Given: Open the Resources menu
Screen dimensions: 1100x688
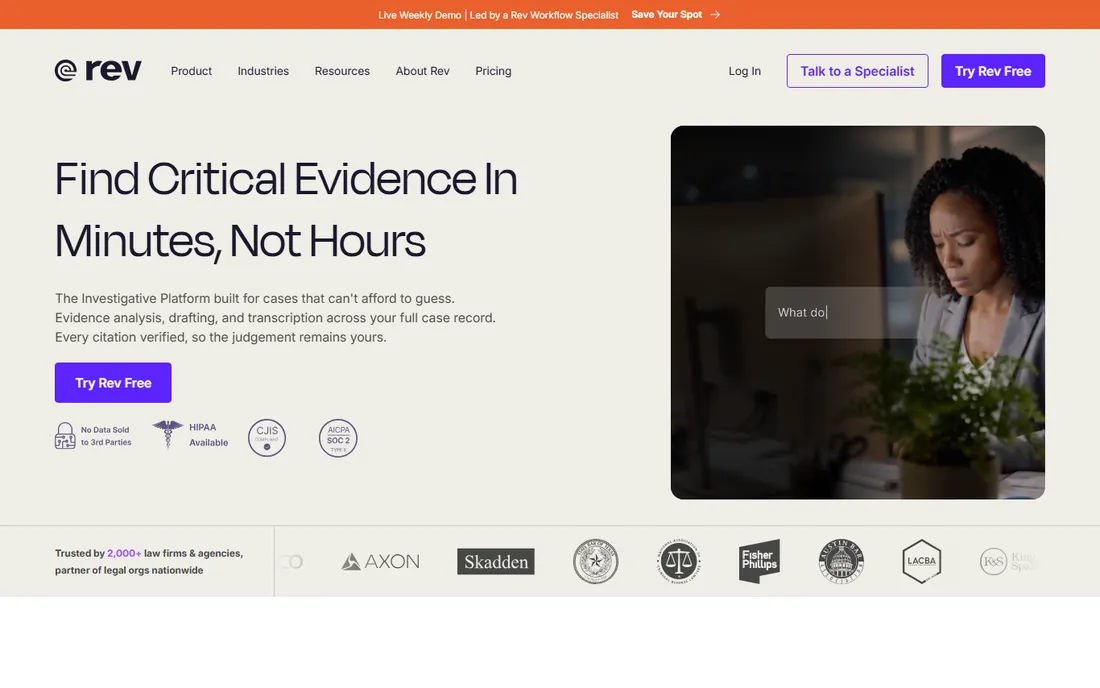Looking at the screenshot, I should click(x=342, y=71).
